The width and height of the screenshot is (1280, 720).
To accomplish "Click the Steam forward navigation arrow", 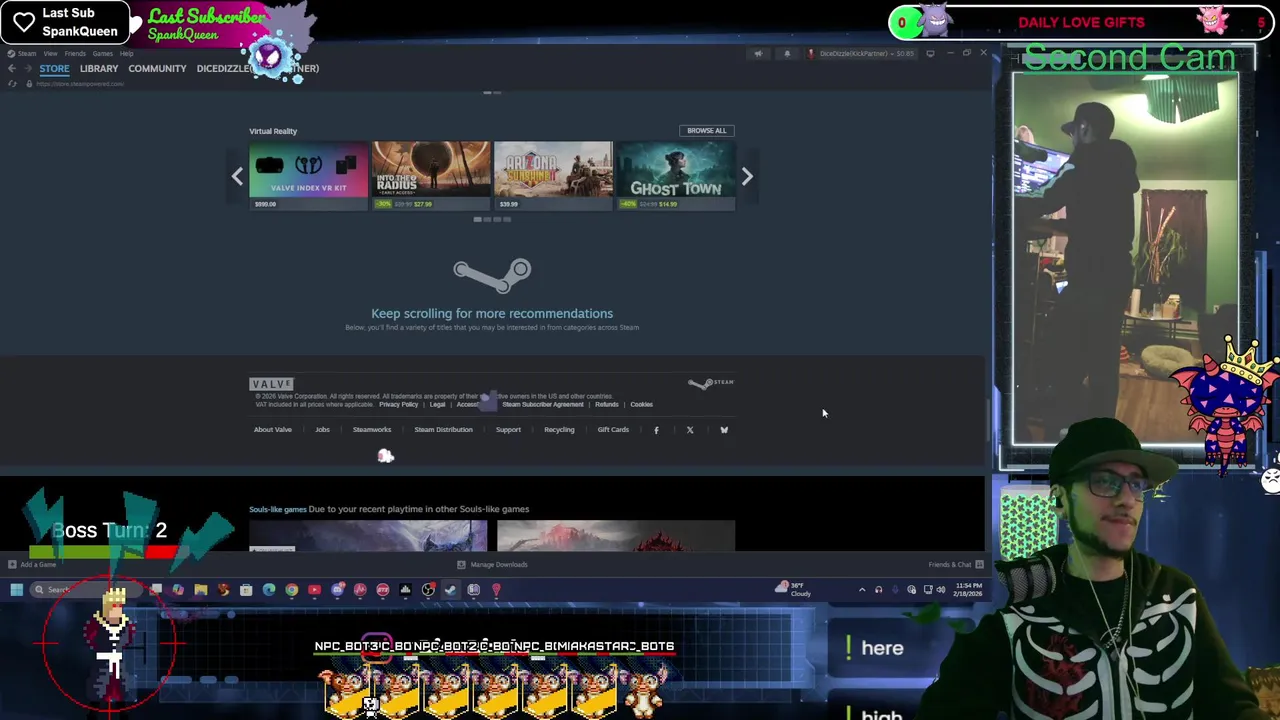I will click(x=26, y=68).
